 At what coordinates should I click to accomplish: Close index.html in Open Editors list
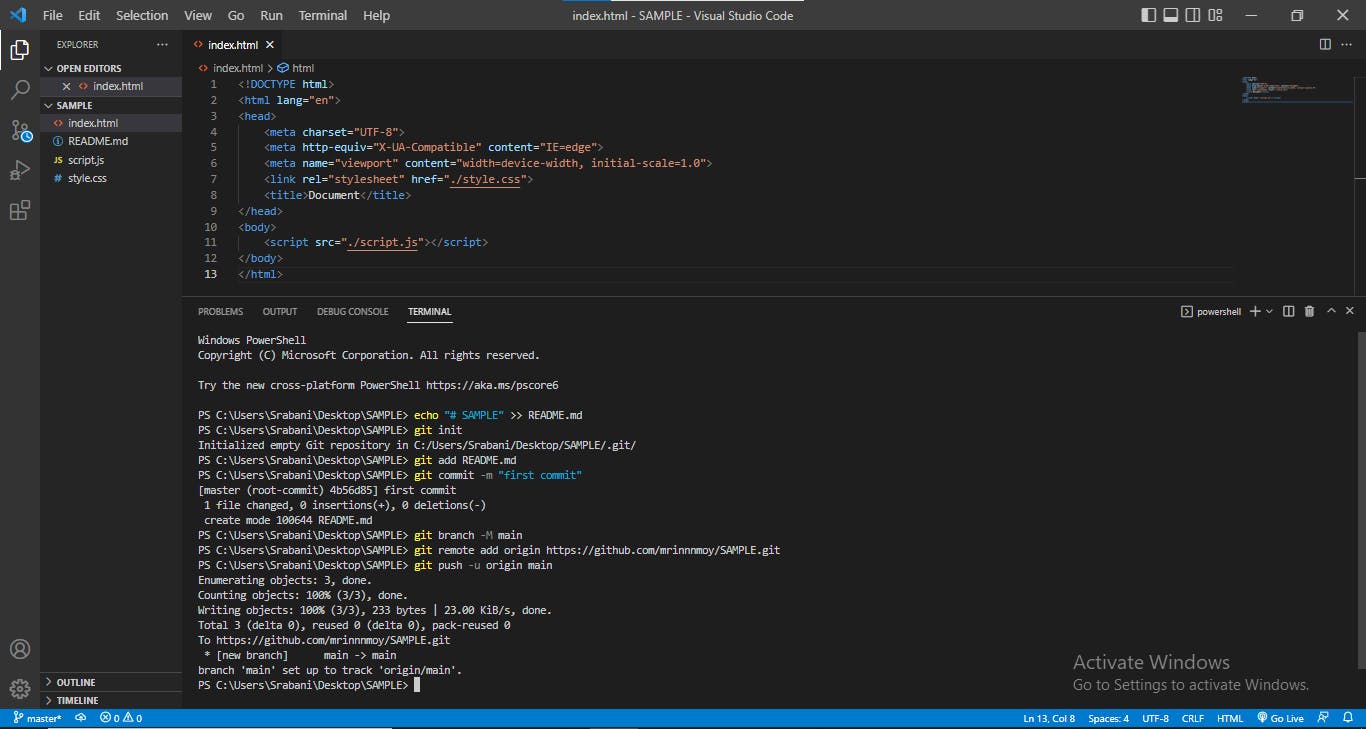click(x=66, y=86)
